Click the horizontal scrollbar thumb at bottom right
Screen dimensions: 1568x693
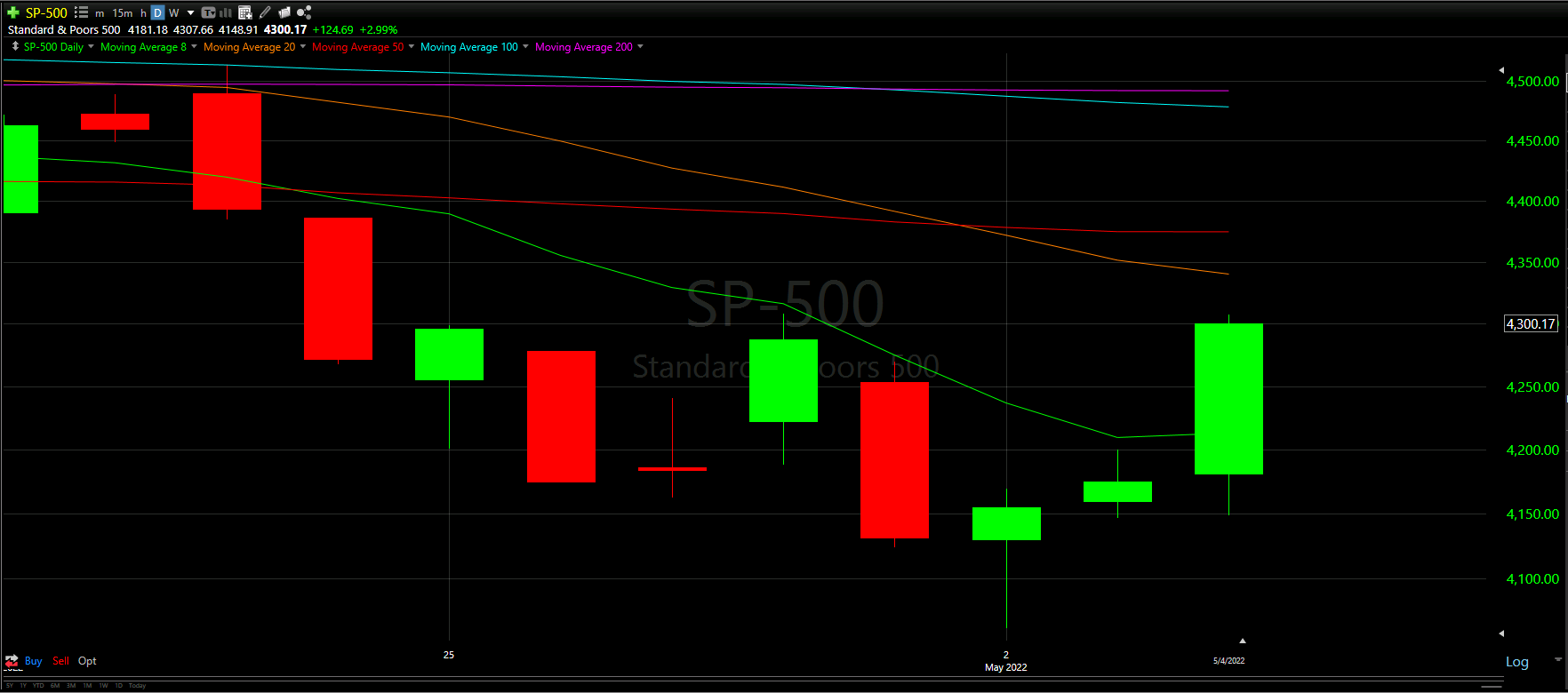(1492, 686)
